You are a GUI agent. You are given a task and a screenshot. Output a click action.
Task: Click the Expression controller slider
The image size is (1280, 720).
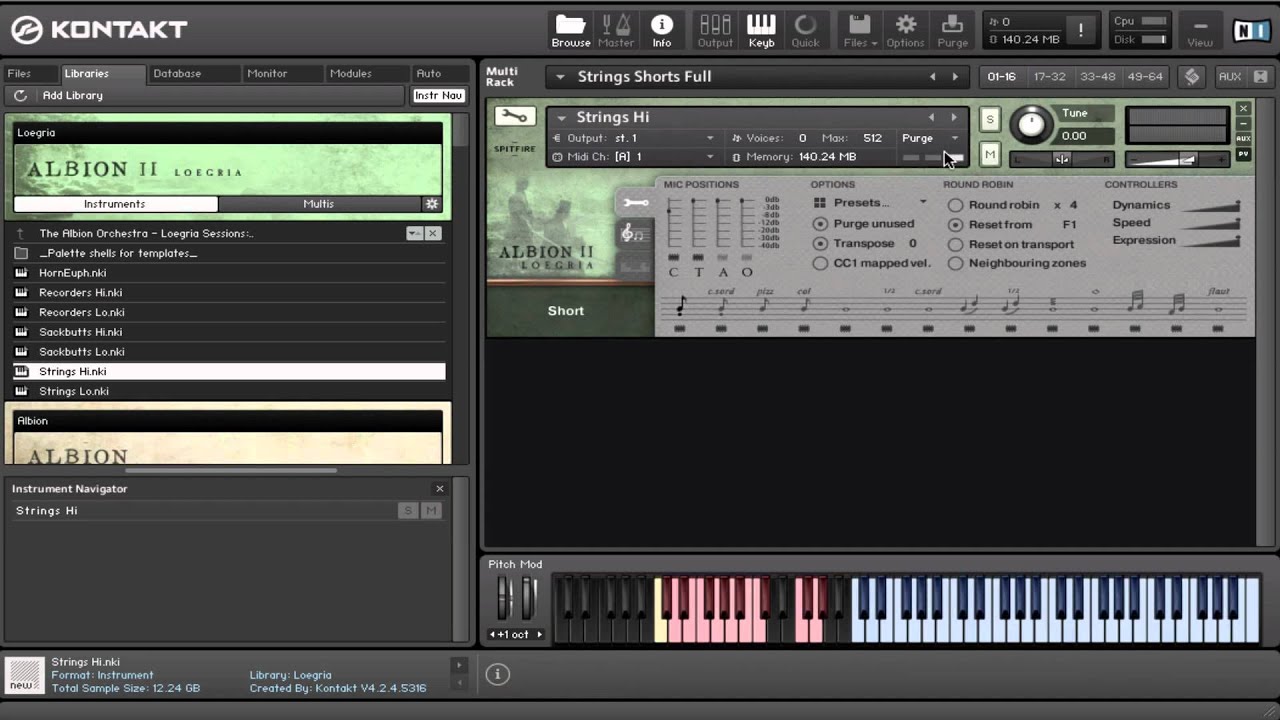[1213, 241]
